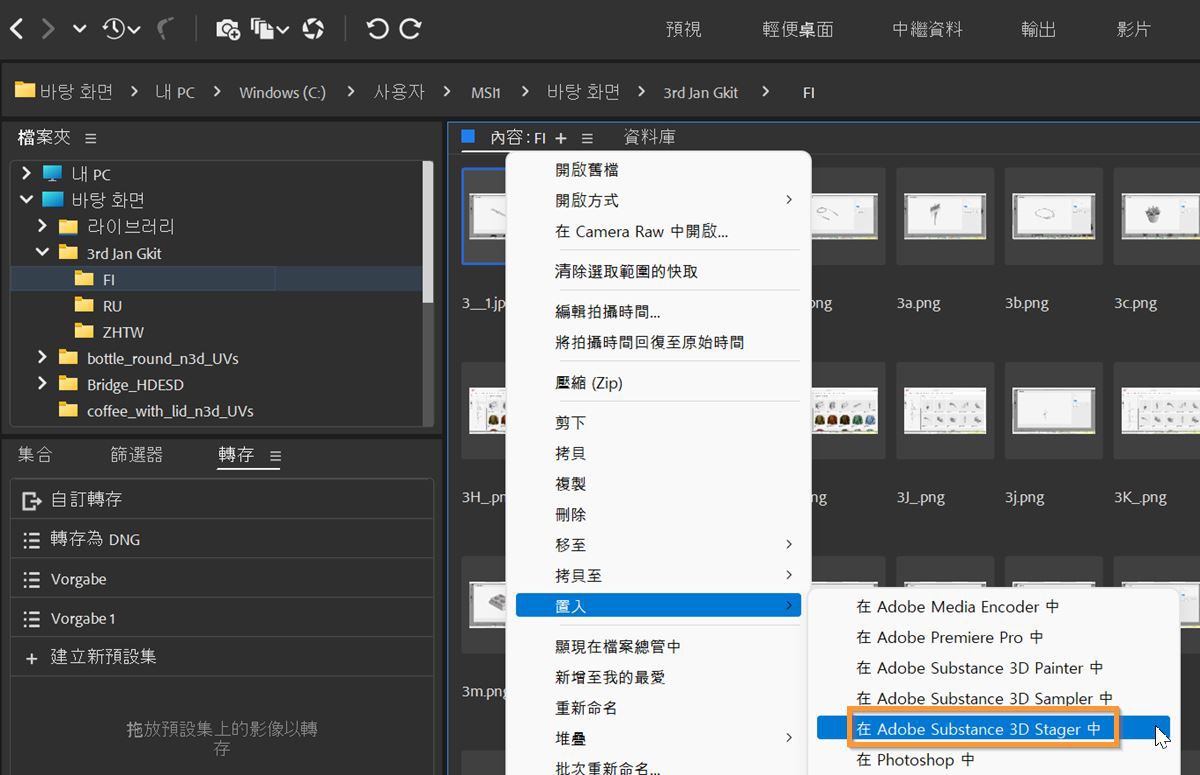Rotate 90 degrees counterclockwise

click(377, 29)
